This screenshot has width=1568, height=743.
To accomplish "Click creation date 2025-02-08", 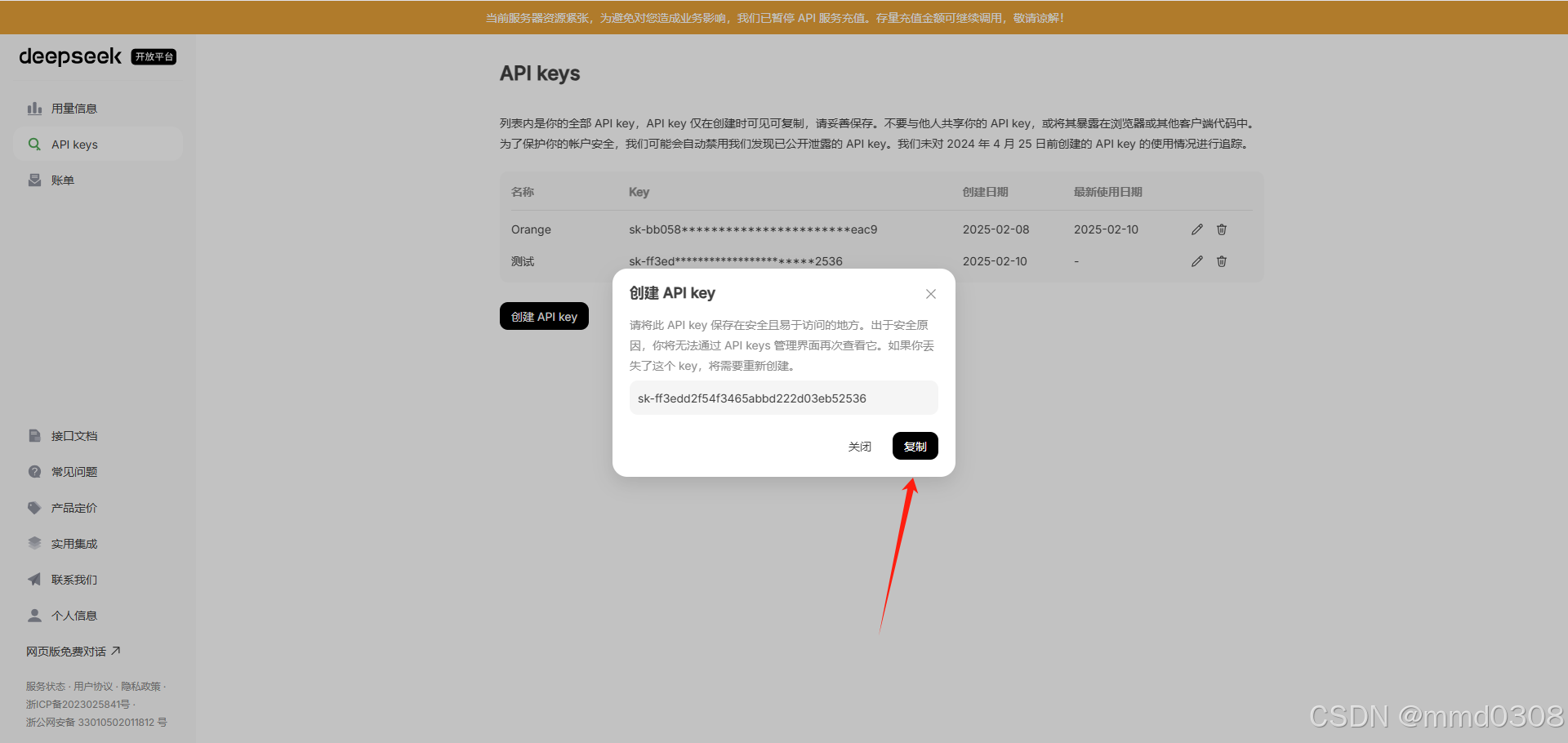I will coord(996,229).
